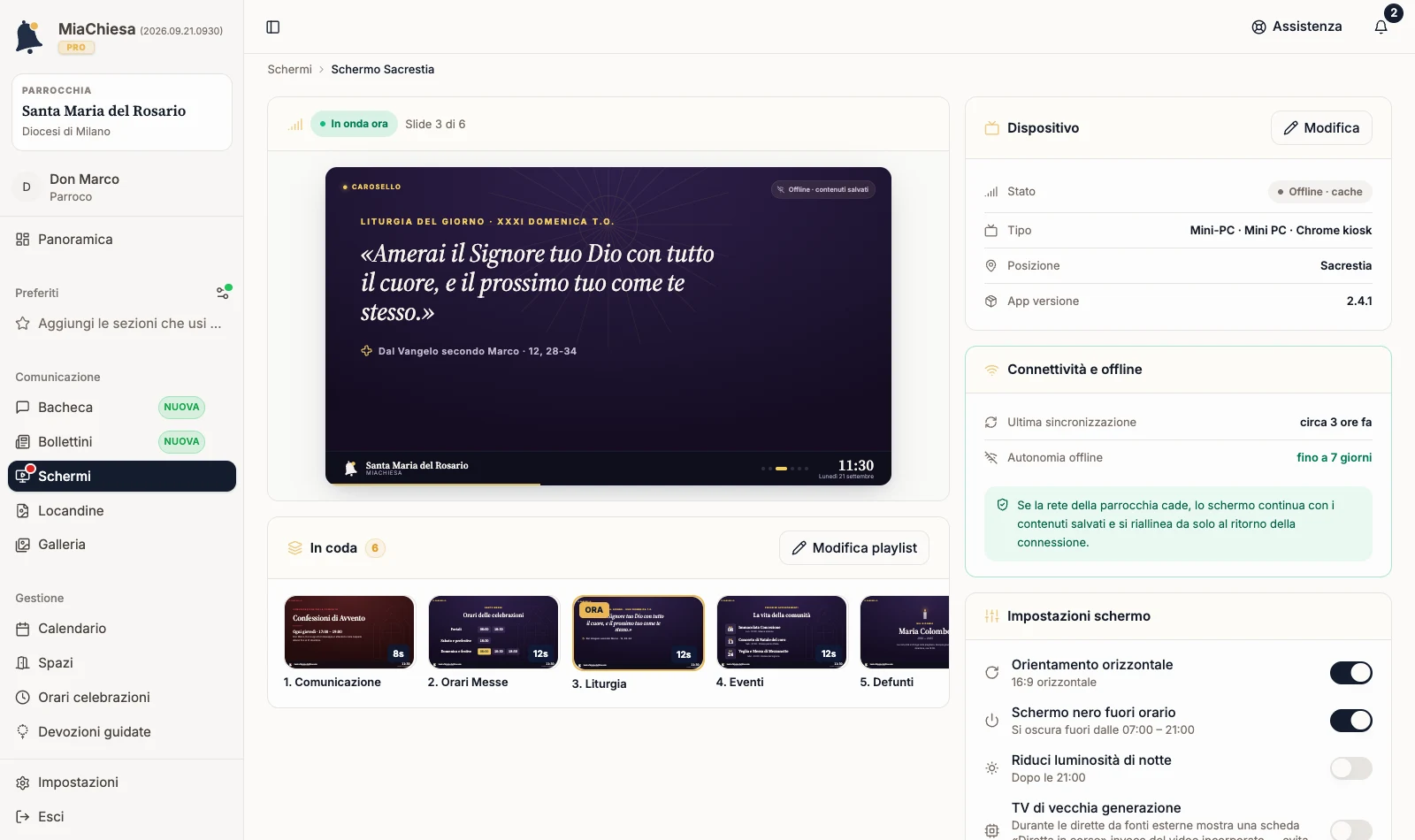The width and height of the screenshot is (1415, 840).
Task: Open Locandine section
Action: point(122,511)
